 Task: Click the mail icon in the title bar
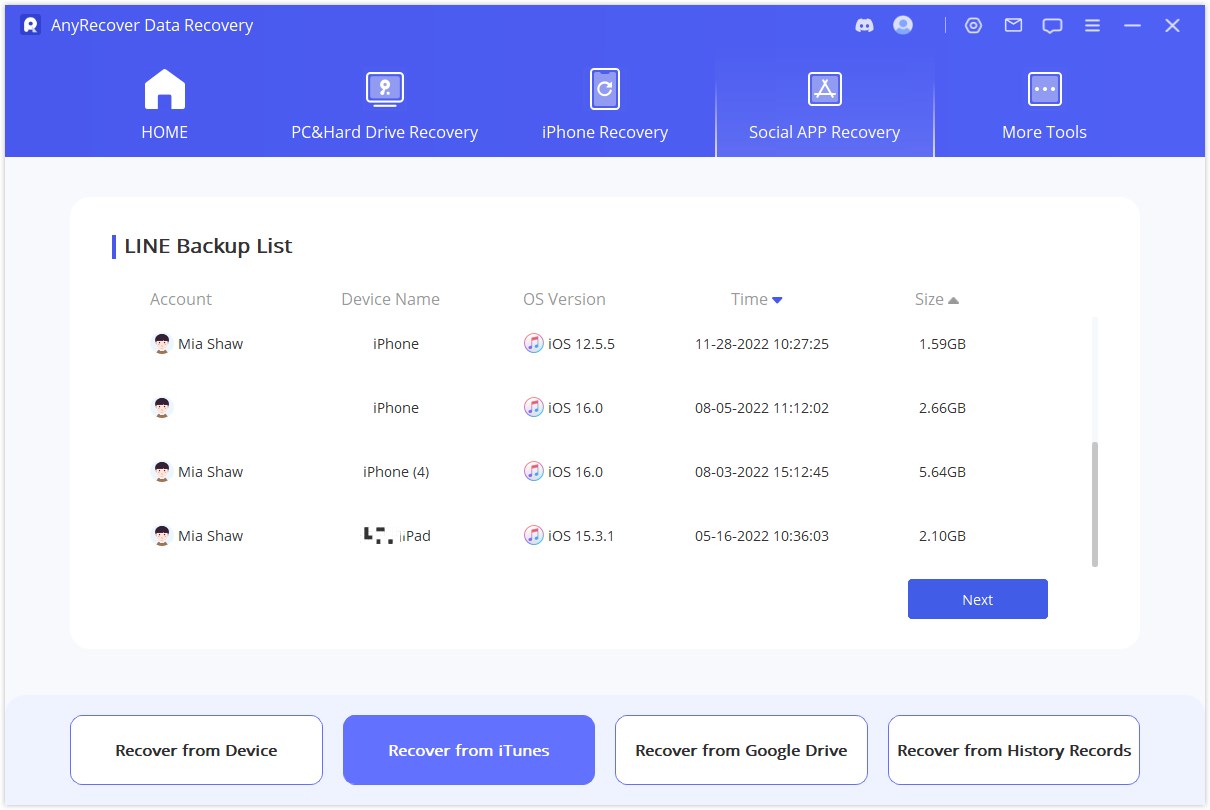click(1013, 25)
